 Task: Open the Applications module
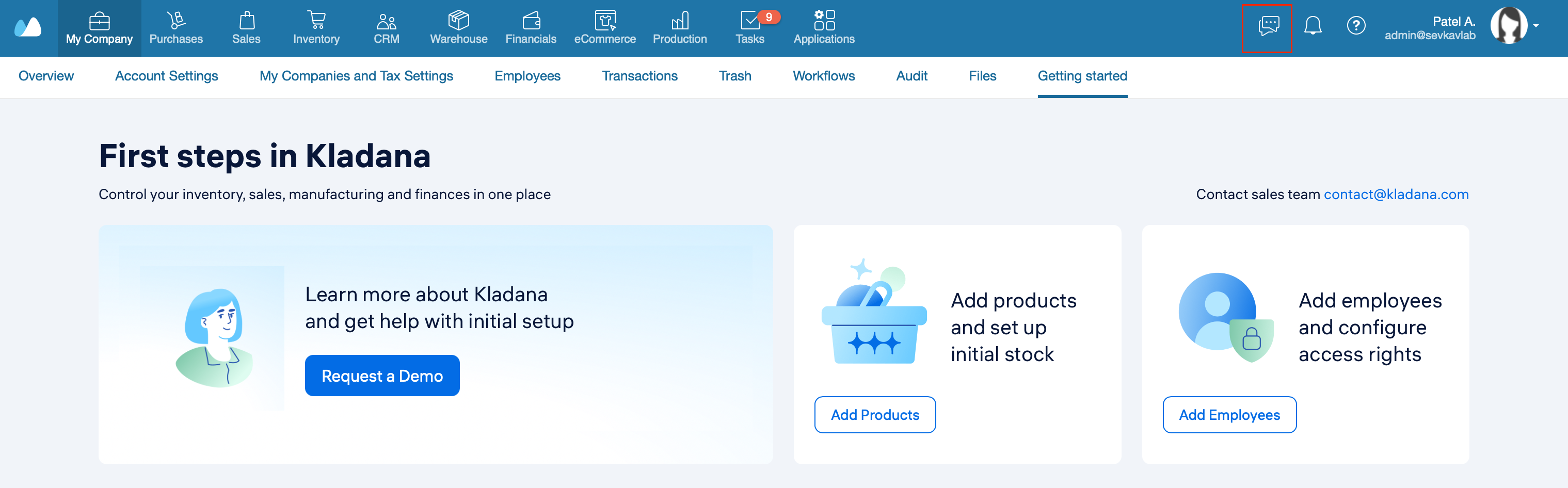(824, 28)
